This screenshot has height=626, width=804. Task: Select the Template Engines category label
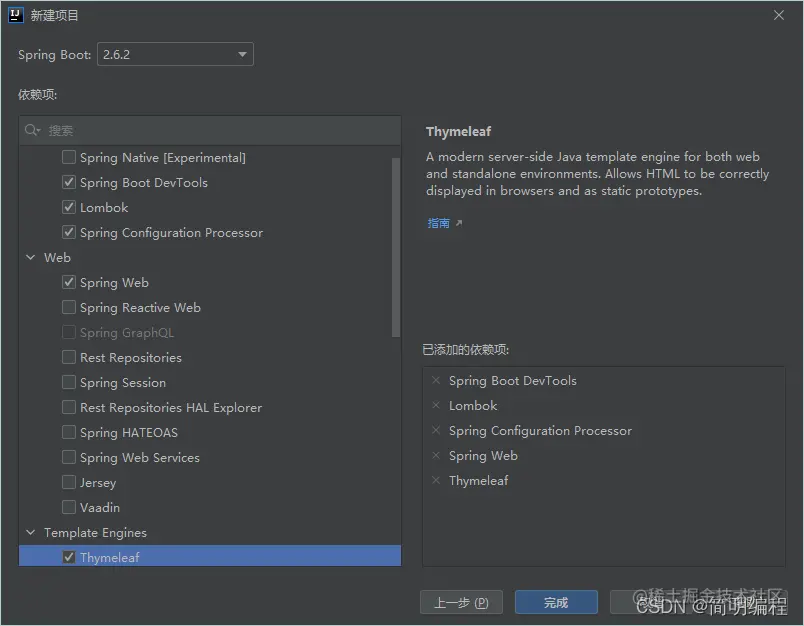pyautogui.click(x=95, y=533)
